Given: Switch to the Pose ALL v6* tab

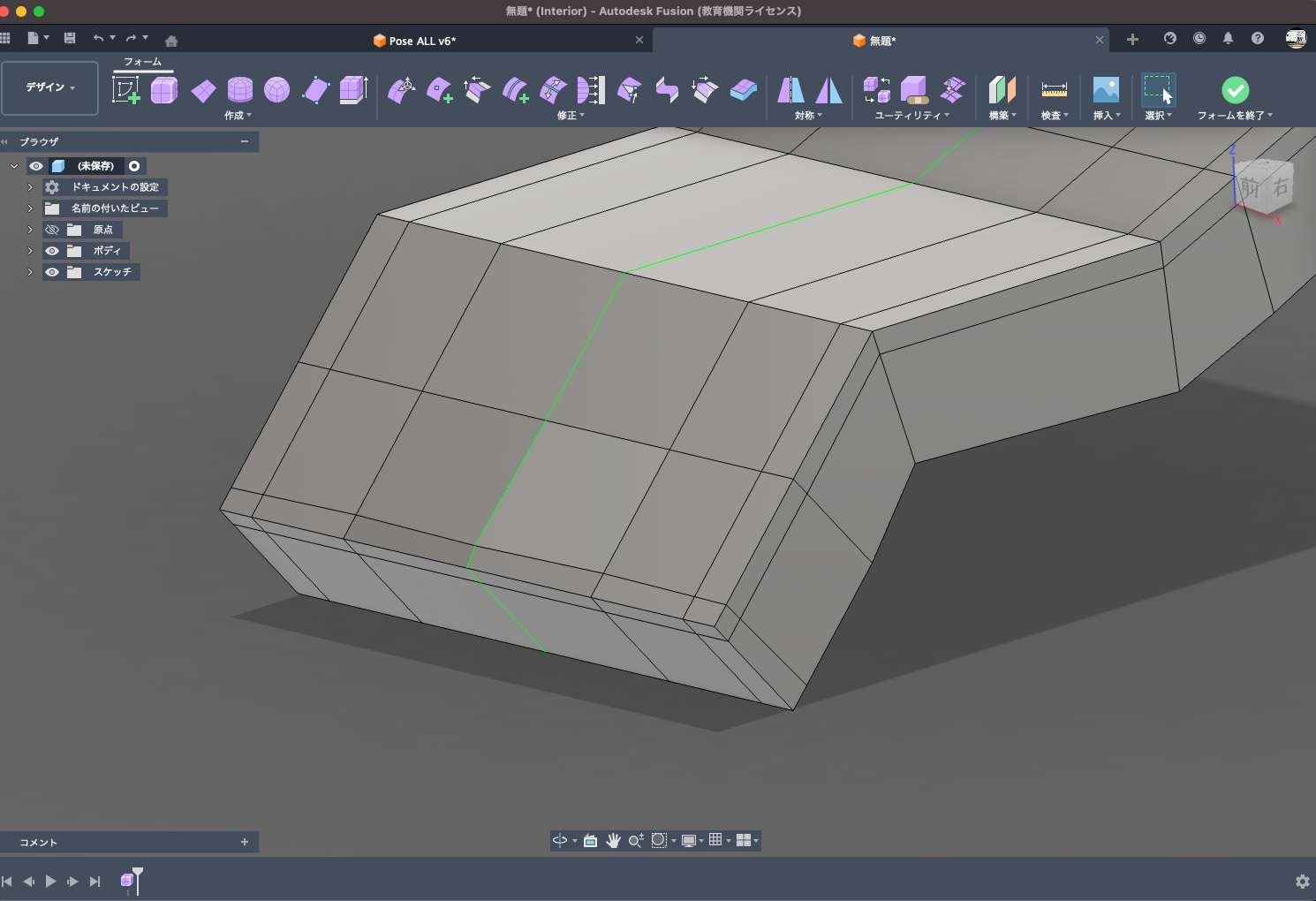Looking at the screenshot, I should click(x=422, y=41).
